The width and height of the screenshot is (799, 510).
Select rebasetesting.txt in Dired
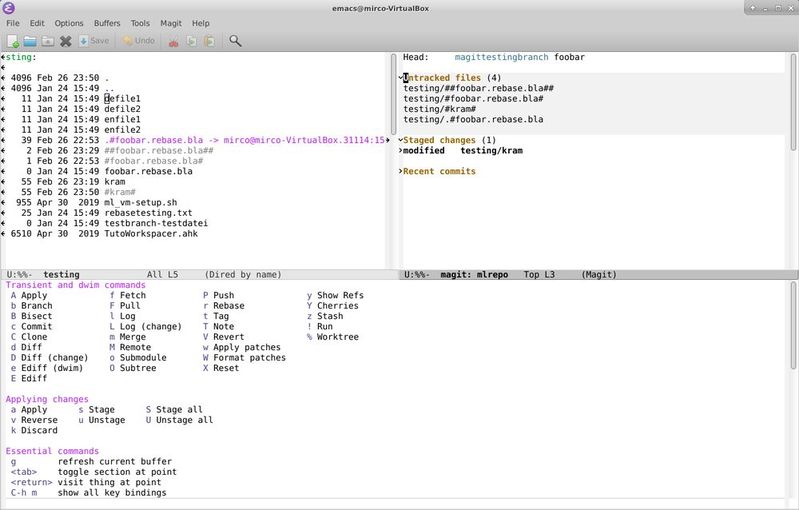[x=148, y=213]
